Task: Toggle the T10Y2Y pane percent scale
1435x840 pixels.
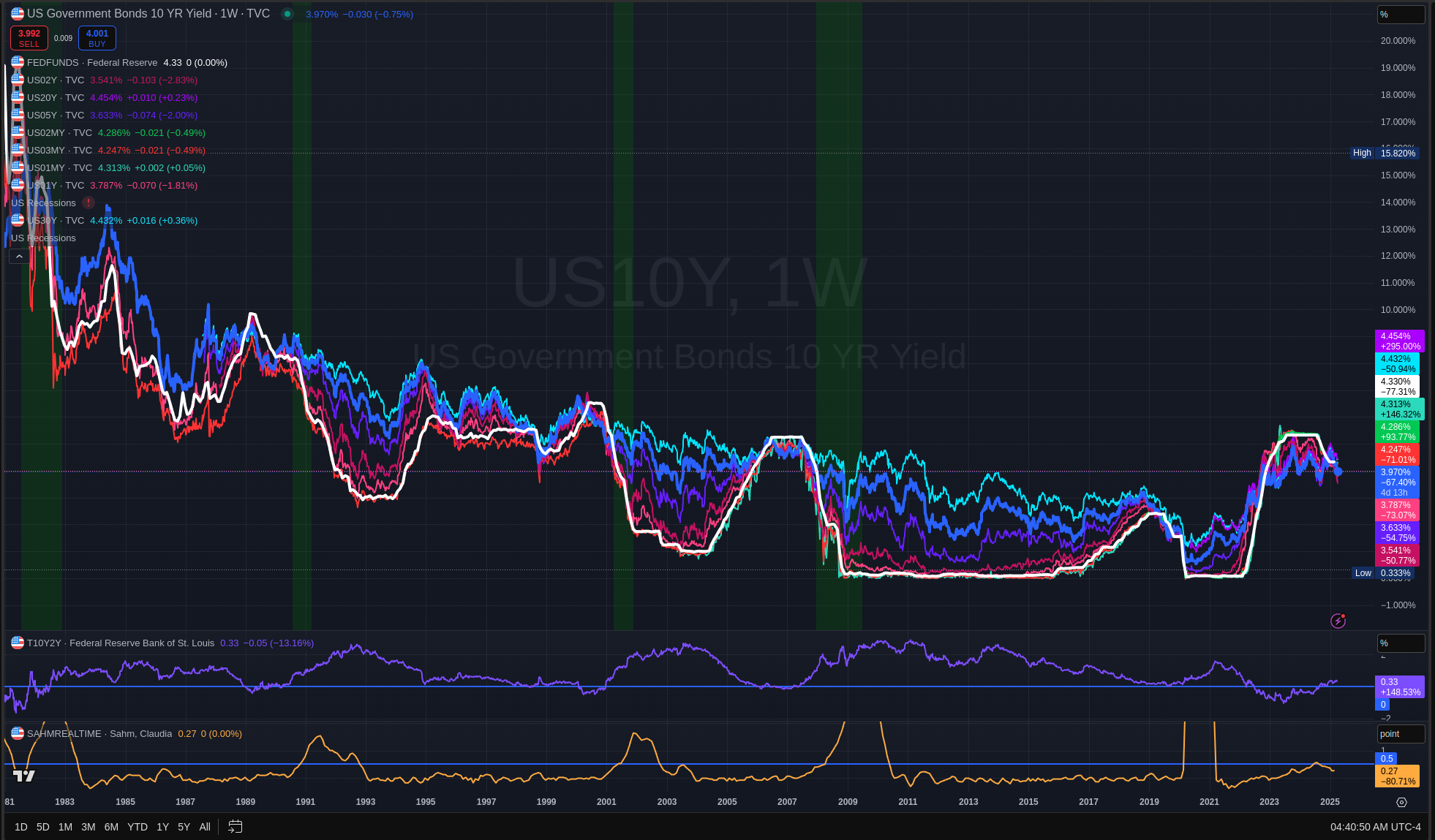Action: pyautogui.click(x=1400, y=643)
